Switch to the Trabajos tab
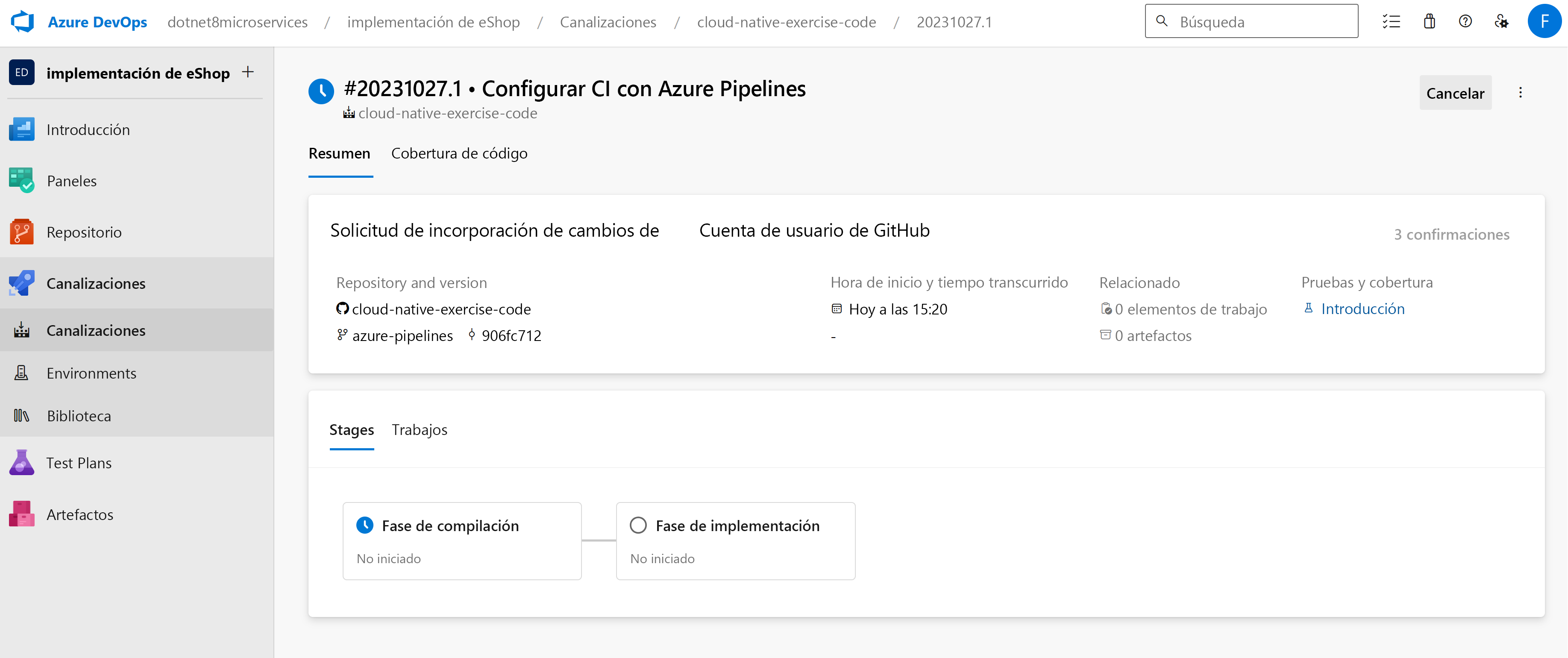 click(420, 430)
